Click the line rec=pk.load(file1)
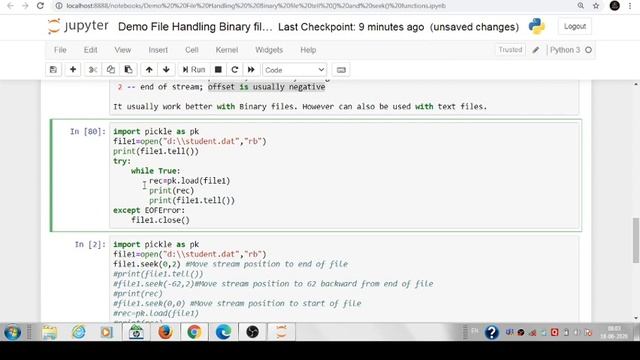640x360 pixels. [x=189, y=180]
